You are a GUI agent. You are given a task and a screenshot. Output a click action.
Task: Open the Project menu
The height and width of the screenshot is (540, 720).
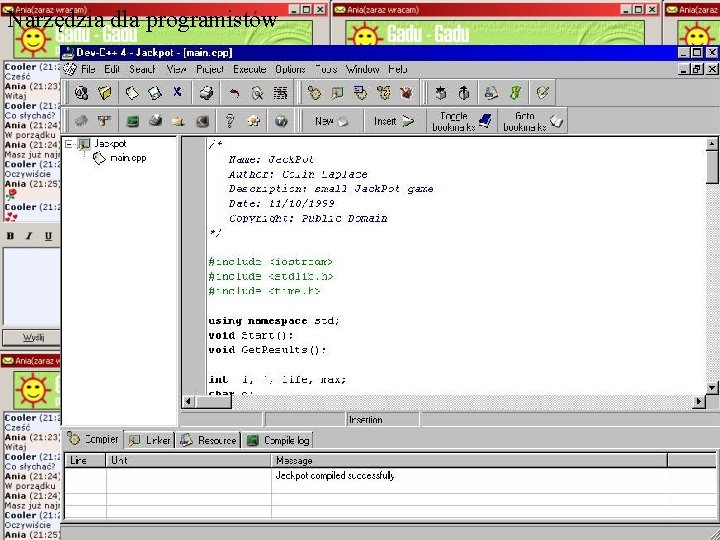(x=210, y=69)
